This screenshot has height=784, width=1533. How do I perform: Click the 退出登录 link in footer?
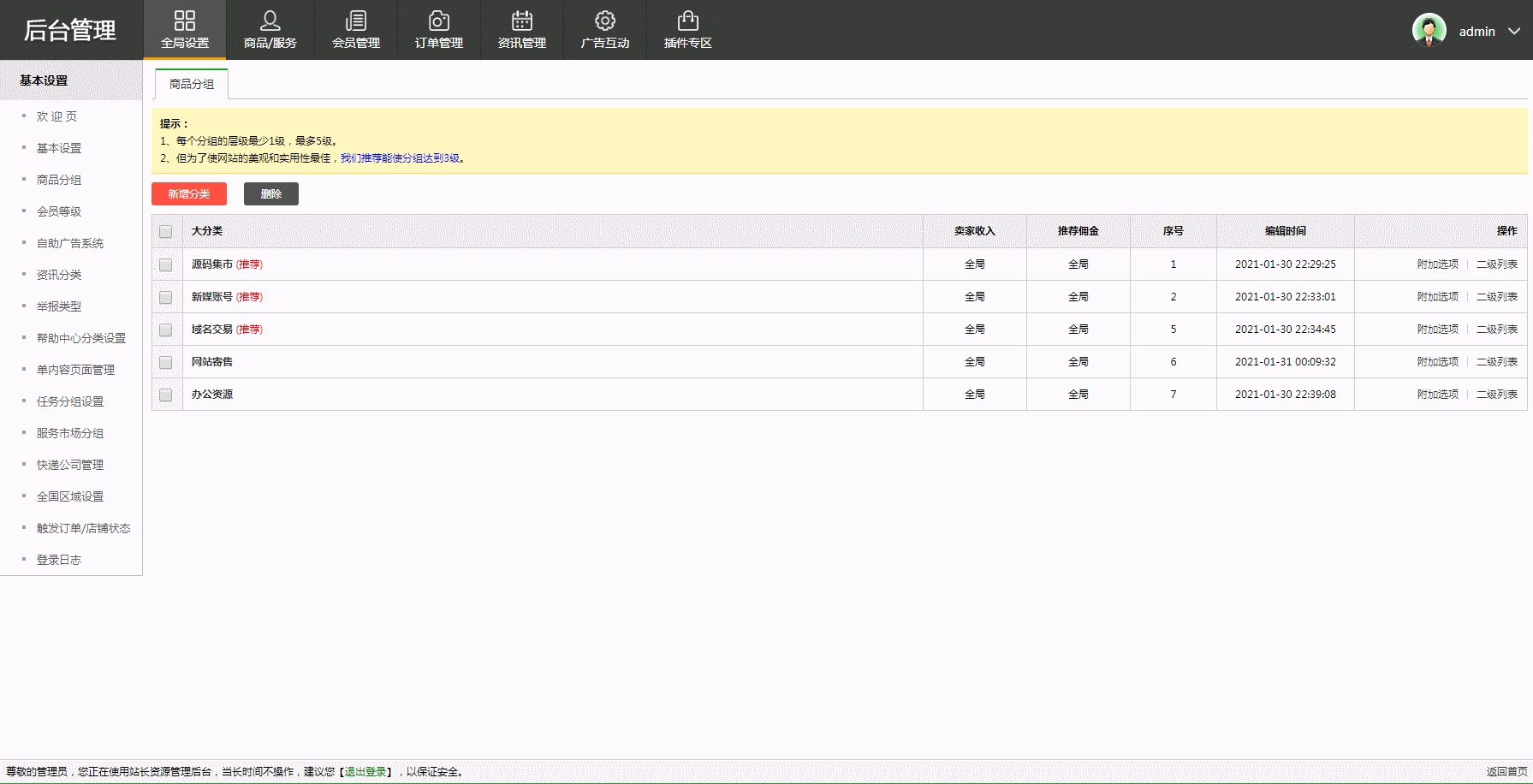[365, 772]
